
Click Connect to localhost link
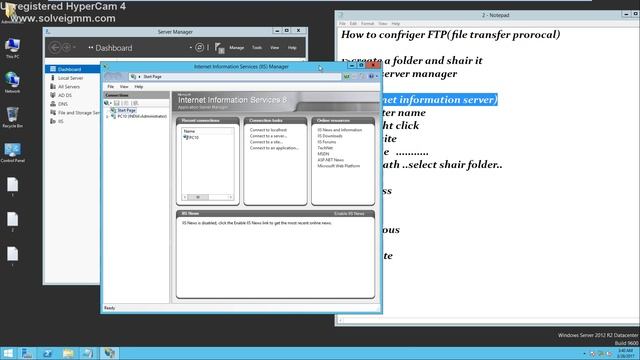[268, 130]
